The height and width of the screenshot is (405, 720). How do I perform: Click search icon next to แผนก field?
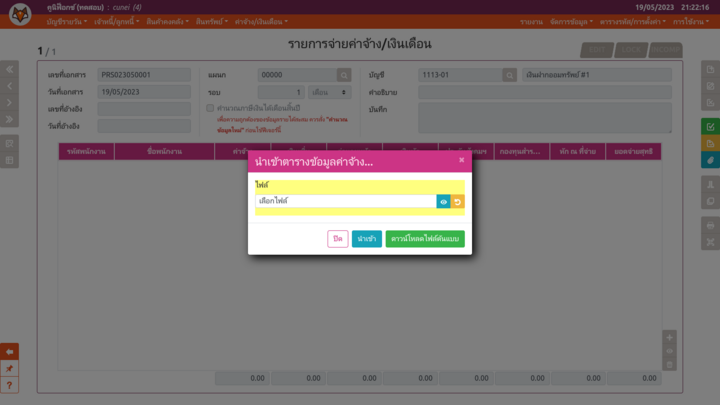tap(344, 75)
